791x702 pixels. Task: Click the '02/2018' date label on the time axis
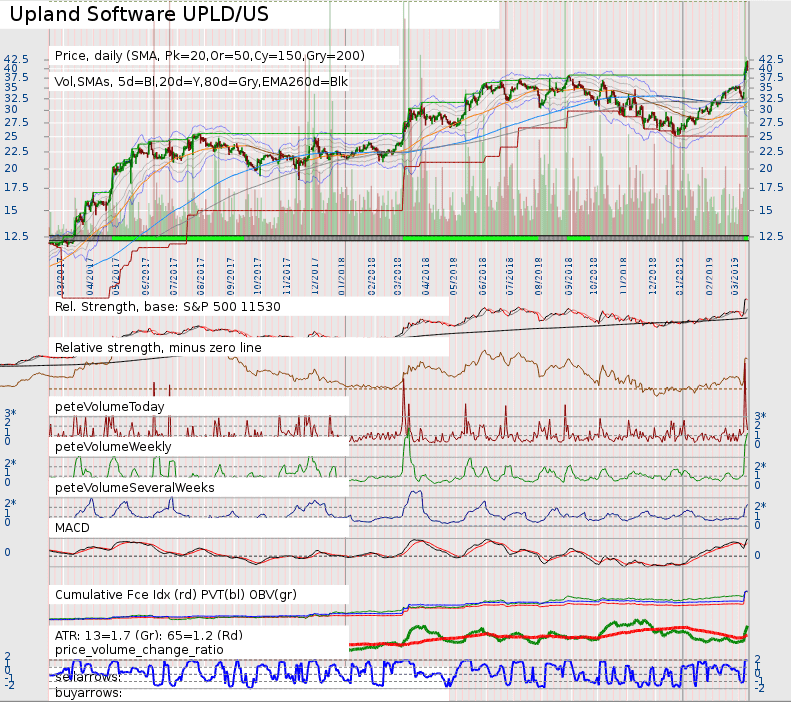pyautogui.click(x=372, y=276)
